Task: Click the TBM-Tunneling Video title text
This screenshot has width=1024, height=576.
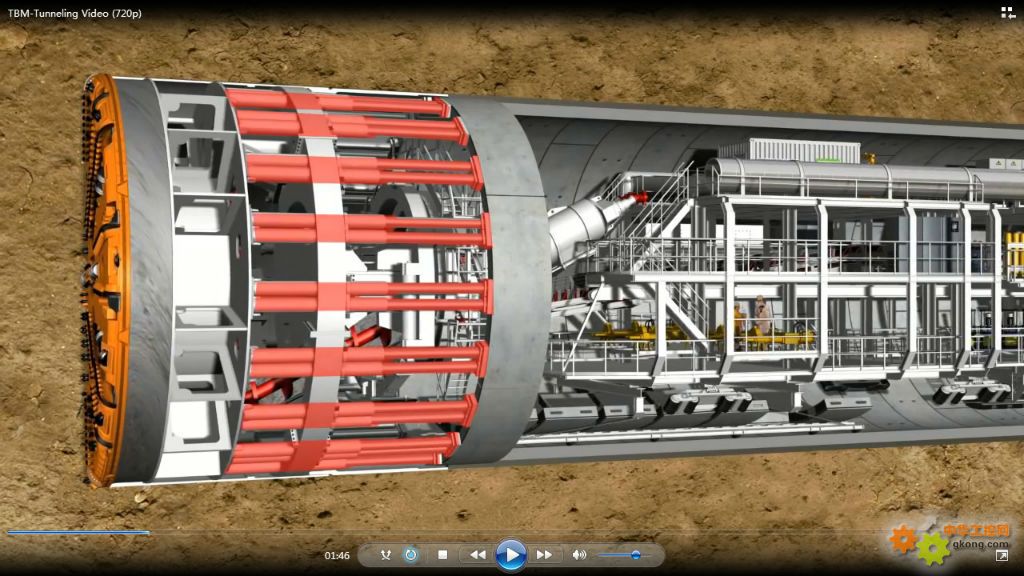Action: point(74,13)
